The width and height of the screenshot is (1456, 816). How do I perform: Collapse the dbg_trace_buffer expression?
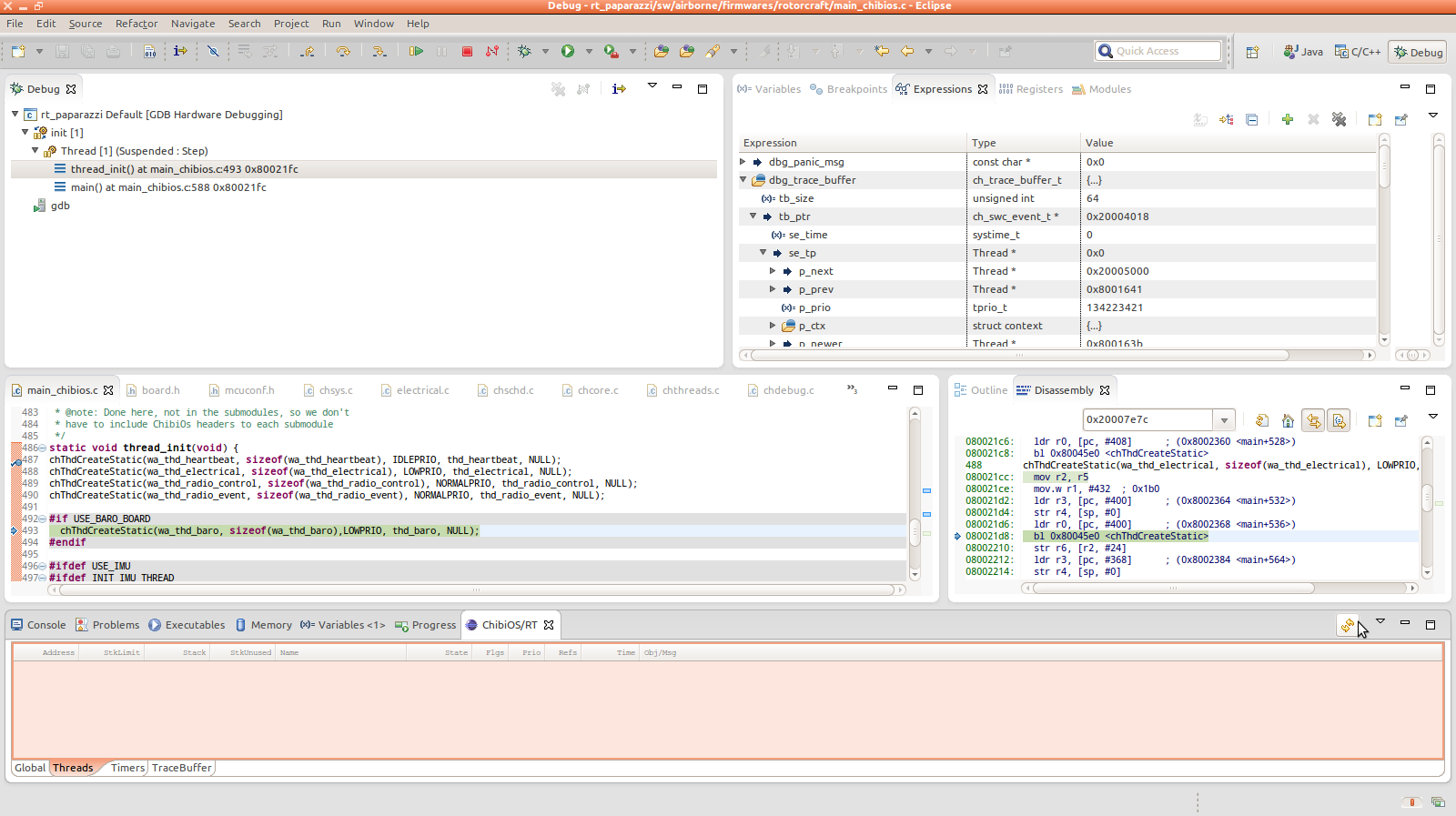coord(743,180)
